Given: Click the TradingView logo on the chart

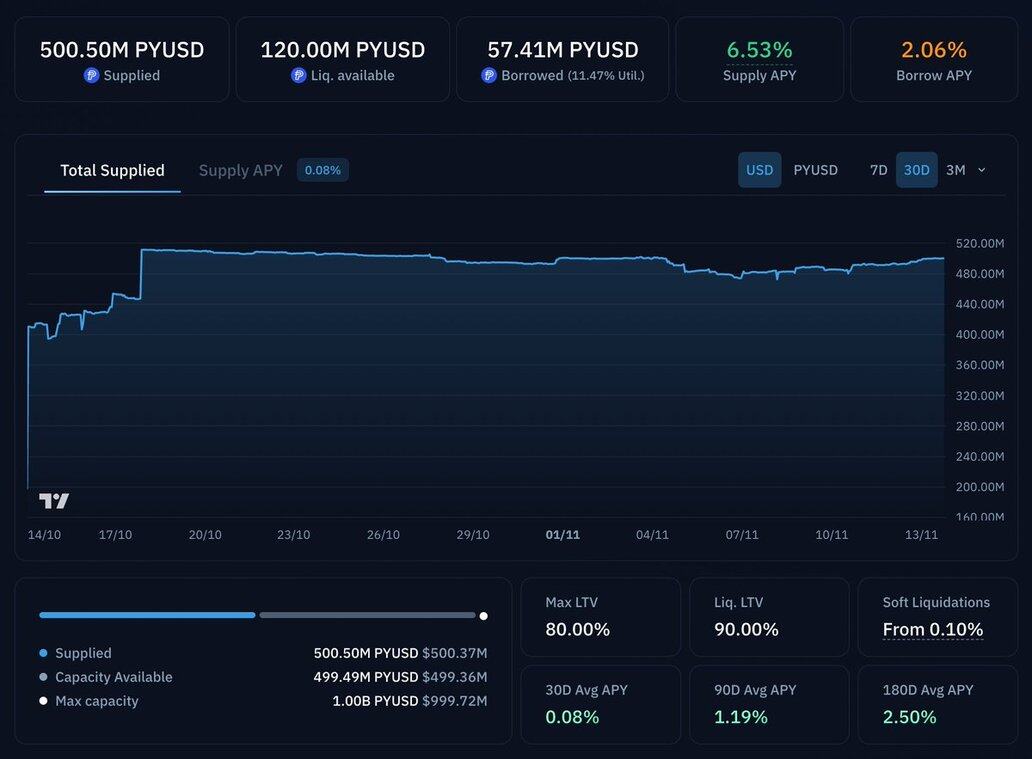Looking at the screenshot, I should tap(54, 501).
